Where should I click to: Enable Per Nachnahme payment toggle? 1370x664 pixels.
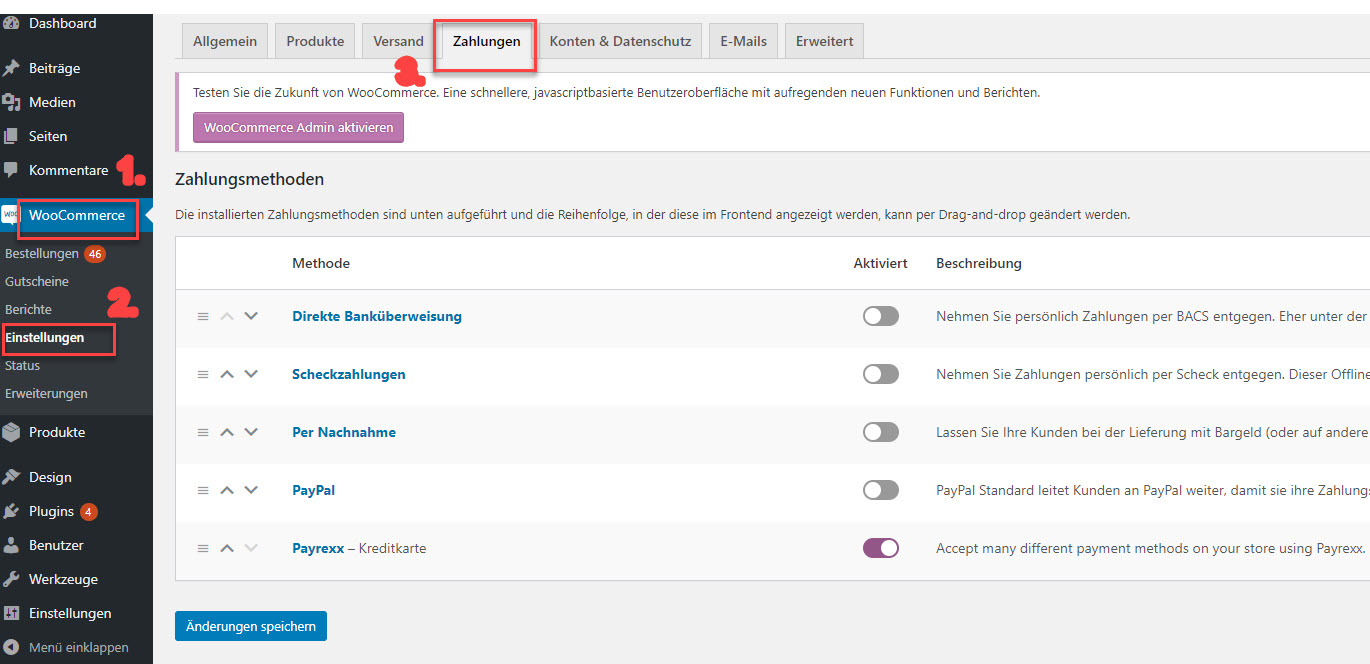[881, 432]
